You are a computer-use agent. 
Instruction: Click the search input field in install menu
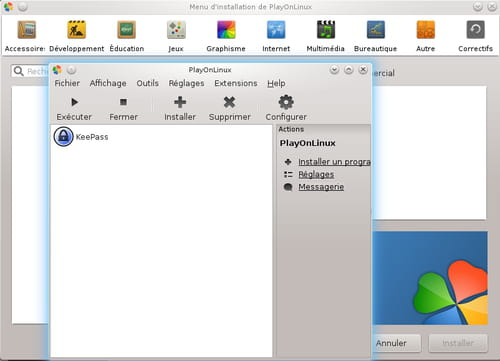(30, 71)
